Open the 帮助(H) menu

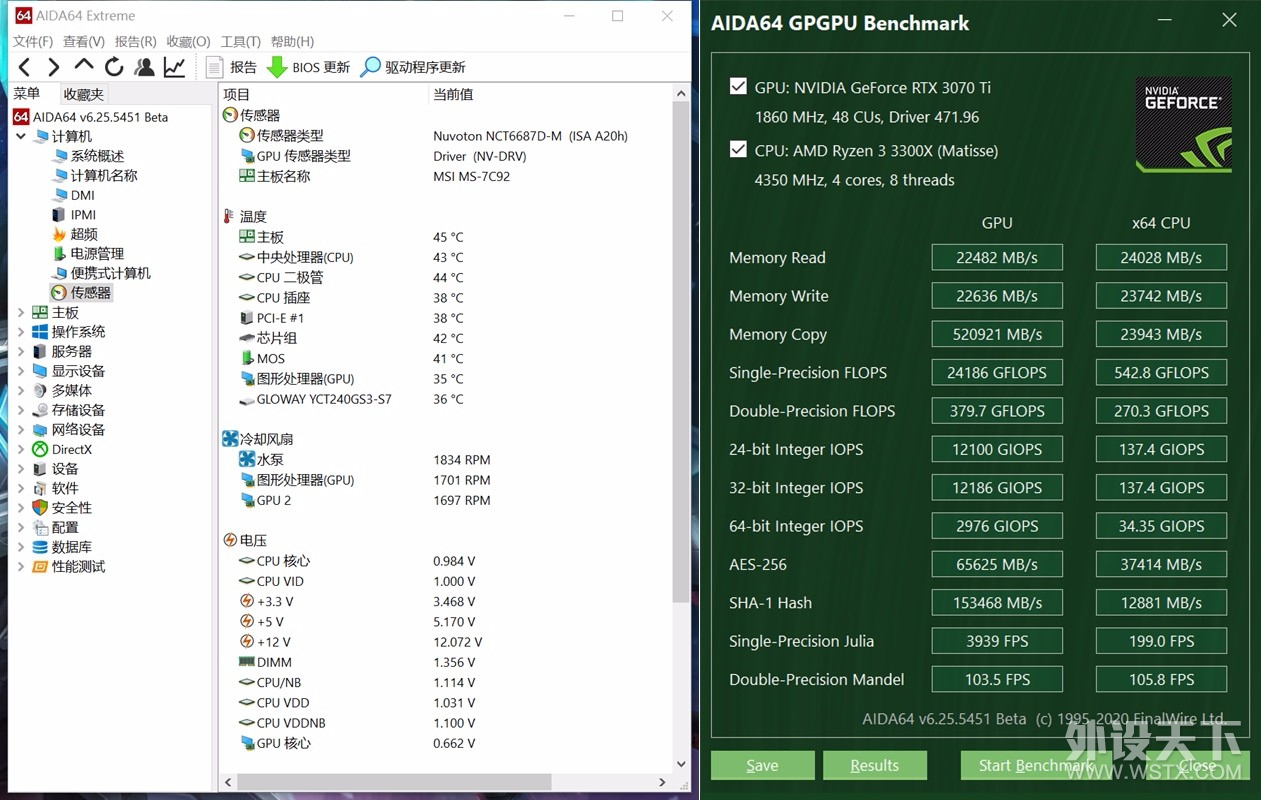(x=292, y=41)
